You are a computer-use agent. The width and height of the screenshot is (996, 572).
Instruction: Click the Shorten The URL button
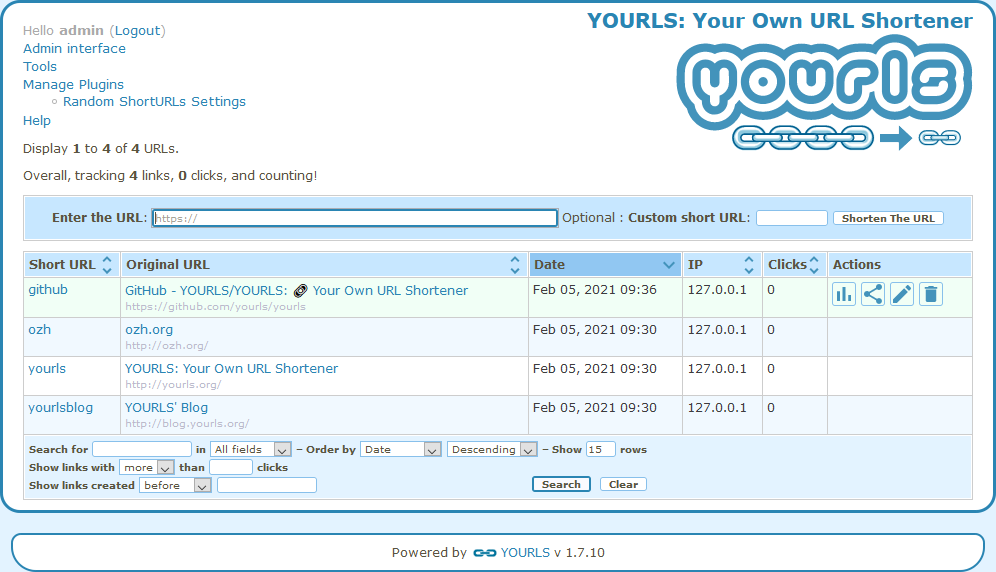[x=888, y=218]
